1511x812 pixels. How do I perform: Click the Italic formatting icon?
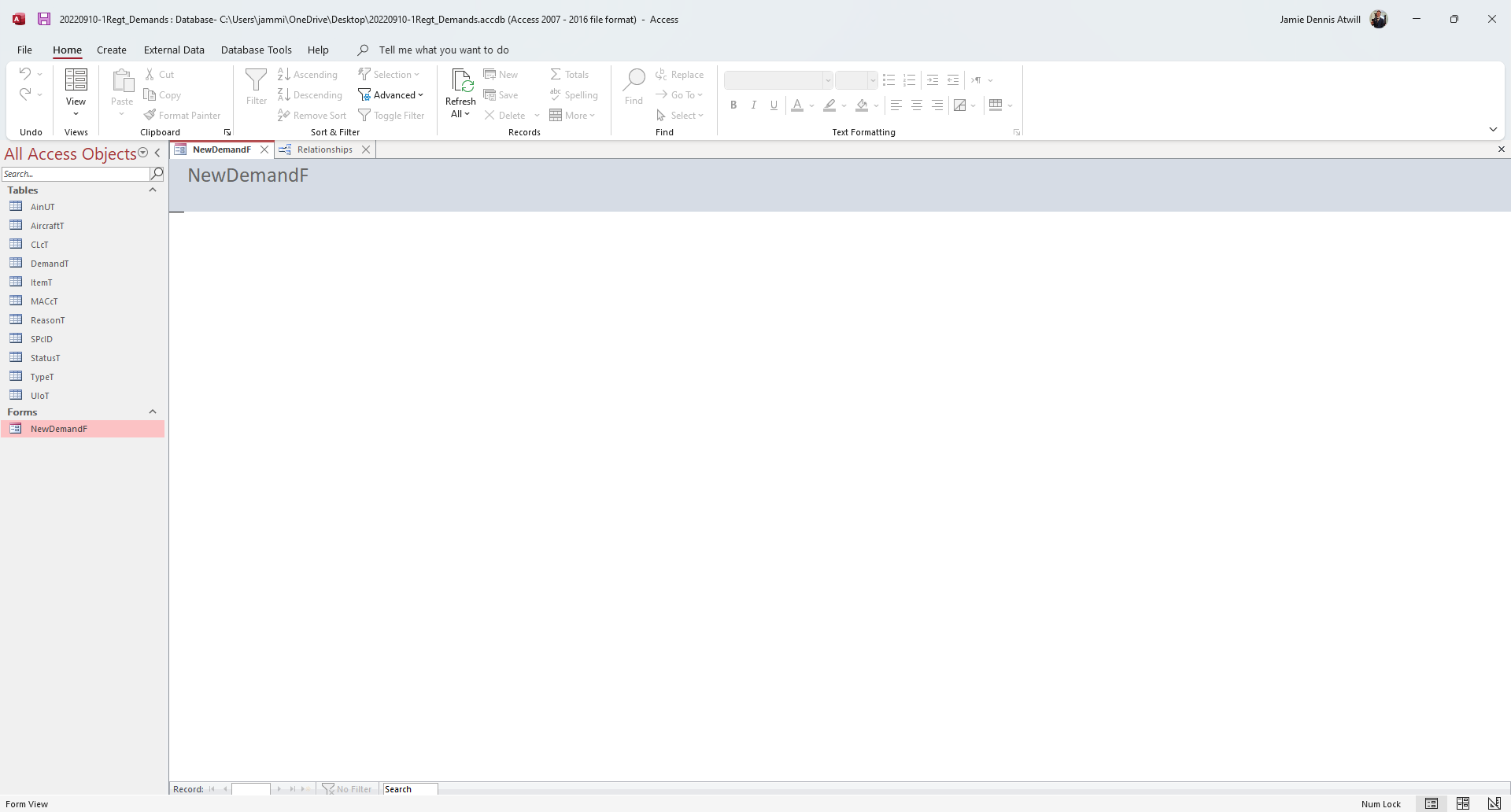click(x=754, y=105)
